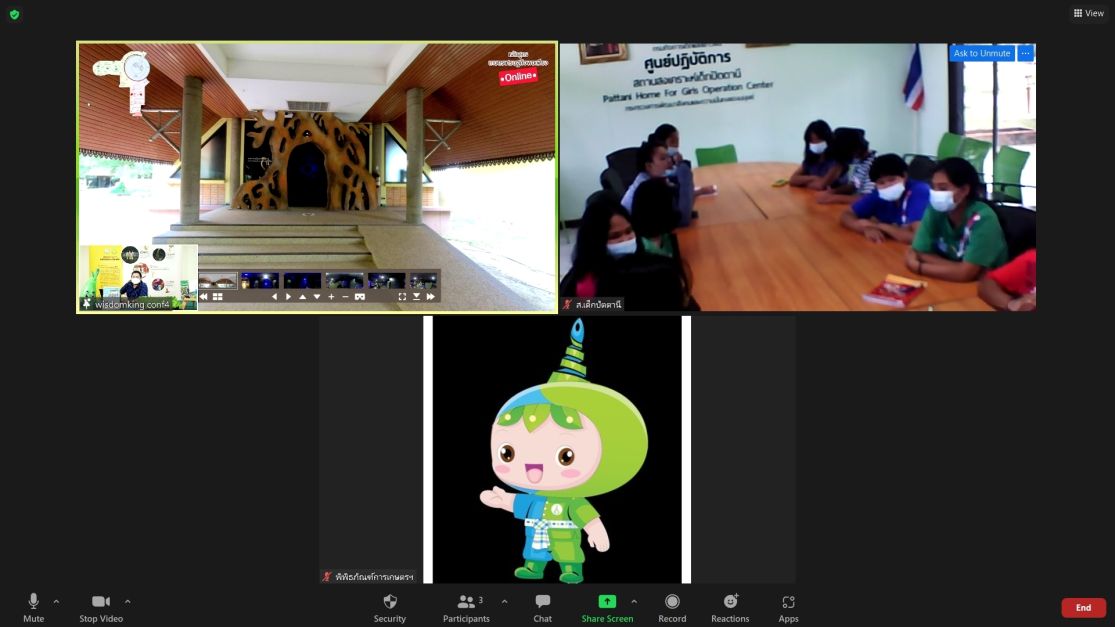Expand the arrow beside Participants
The image size is (1115, 627).
(504, 601)
